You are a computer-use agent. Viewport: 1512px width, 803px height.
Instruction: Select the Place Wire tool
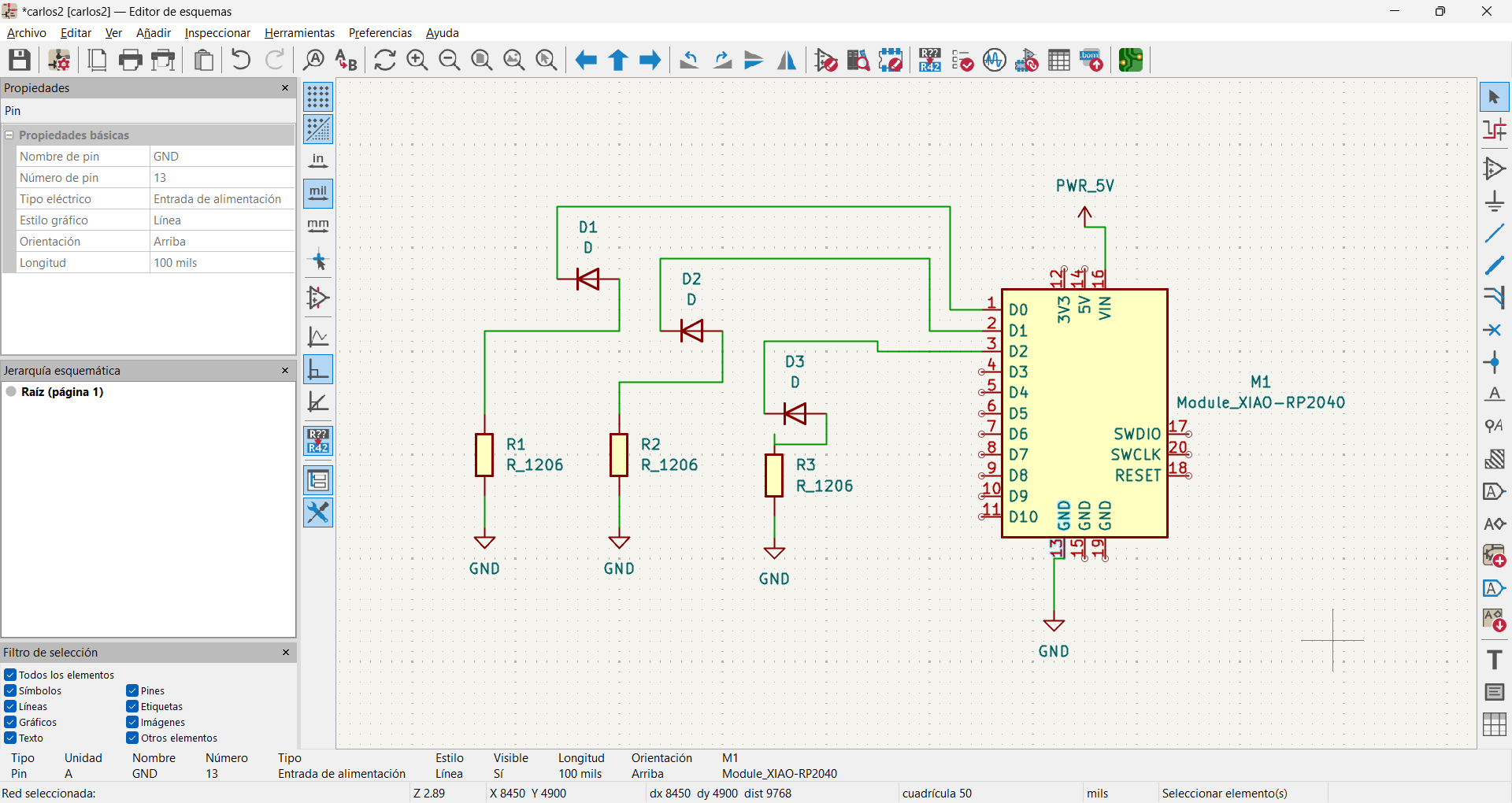[1495, 231]
